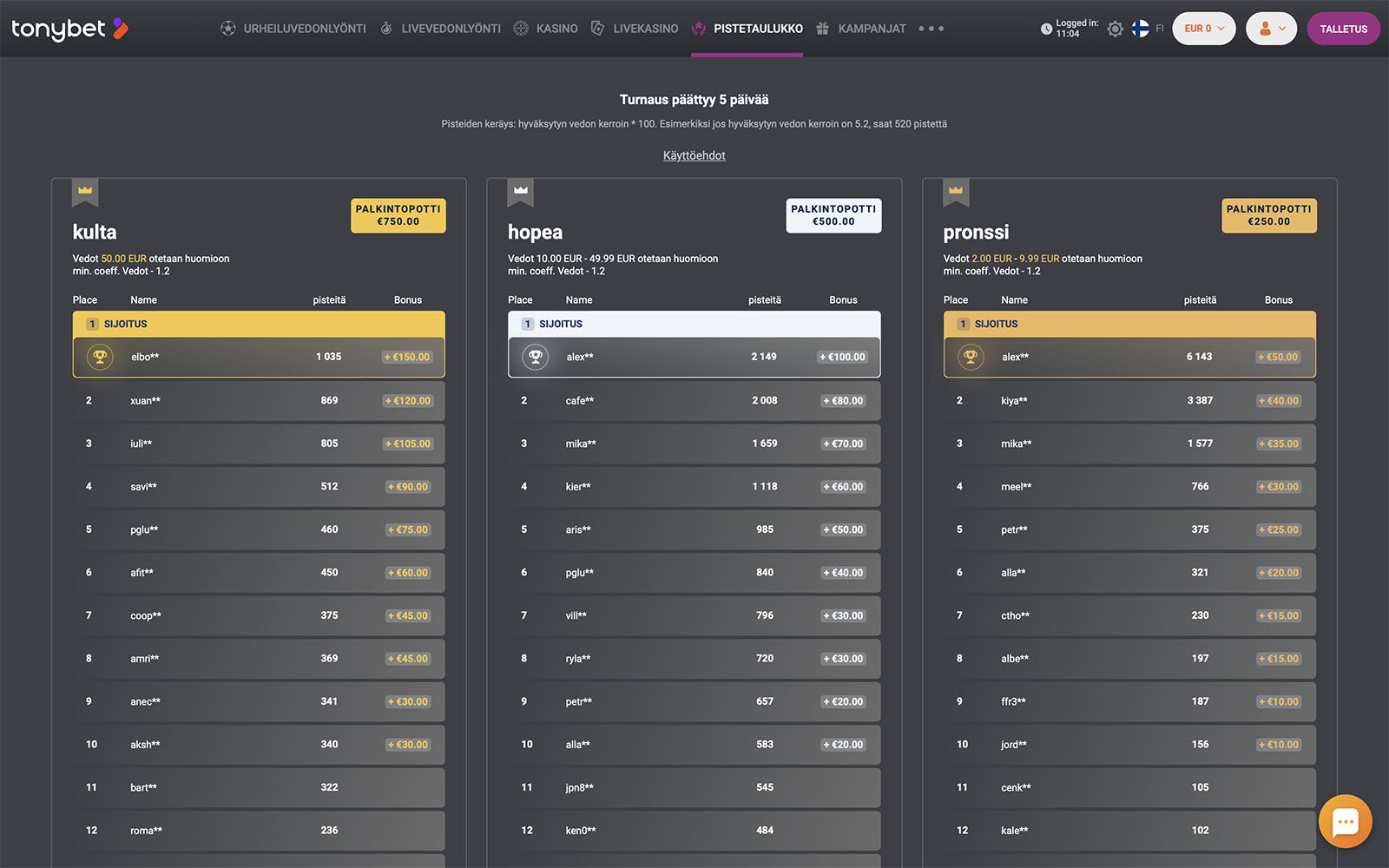Screen dimensions: 1389x868
Task: Open the Käyttöehdot terms link
Action: point(694,155)
